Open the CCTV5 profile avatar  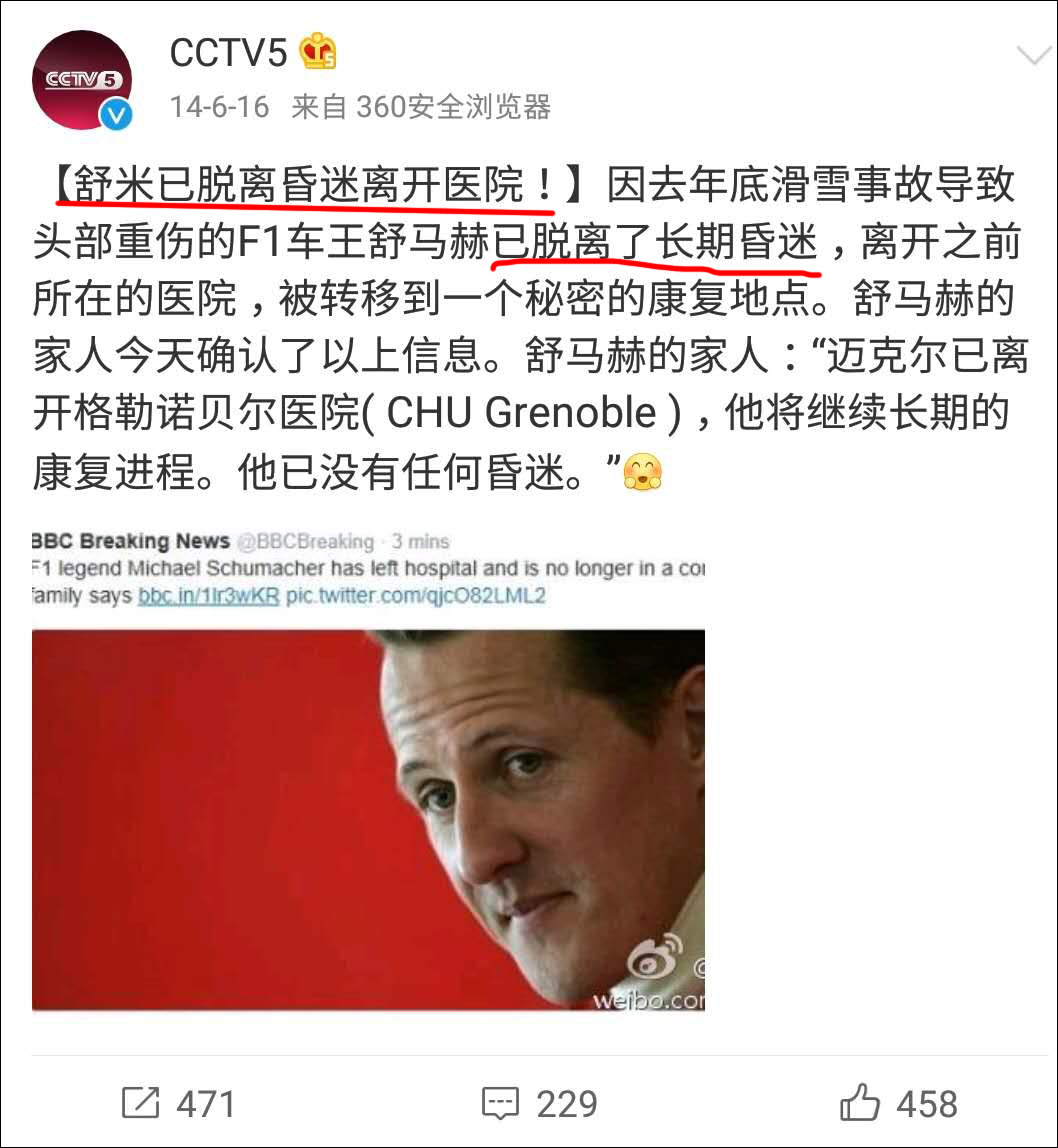pyautogui.click(x=82, y=80)
